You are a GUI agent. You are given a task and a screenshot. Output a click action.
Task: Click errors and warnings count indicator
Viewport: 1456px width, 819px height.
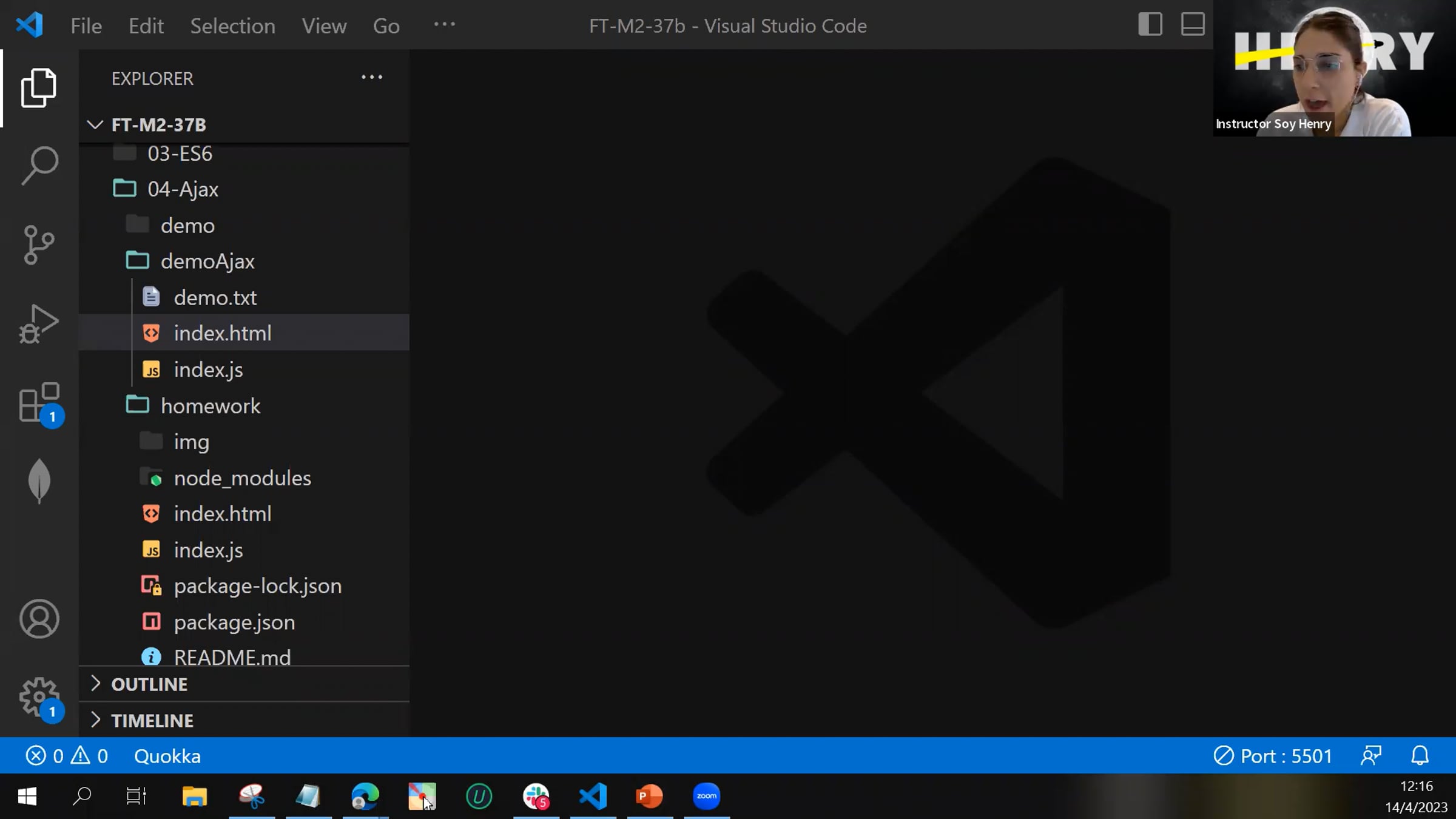pyautogui.click(x=67, y=756)
